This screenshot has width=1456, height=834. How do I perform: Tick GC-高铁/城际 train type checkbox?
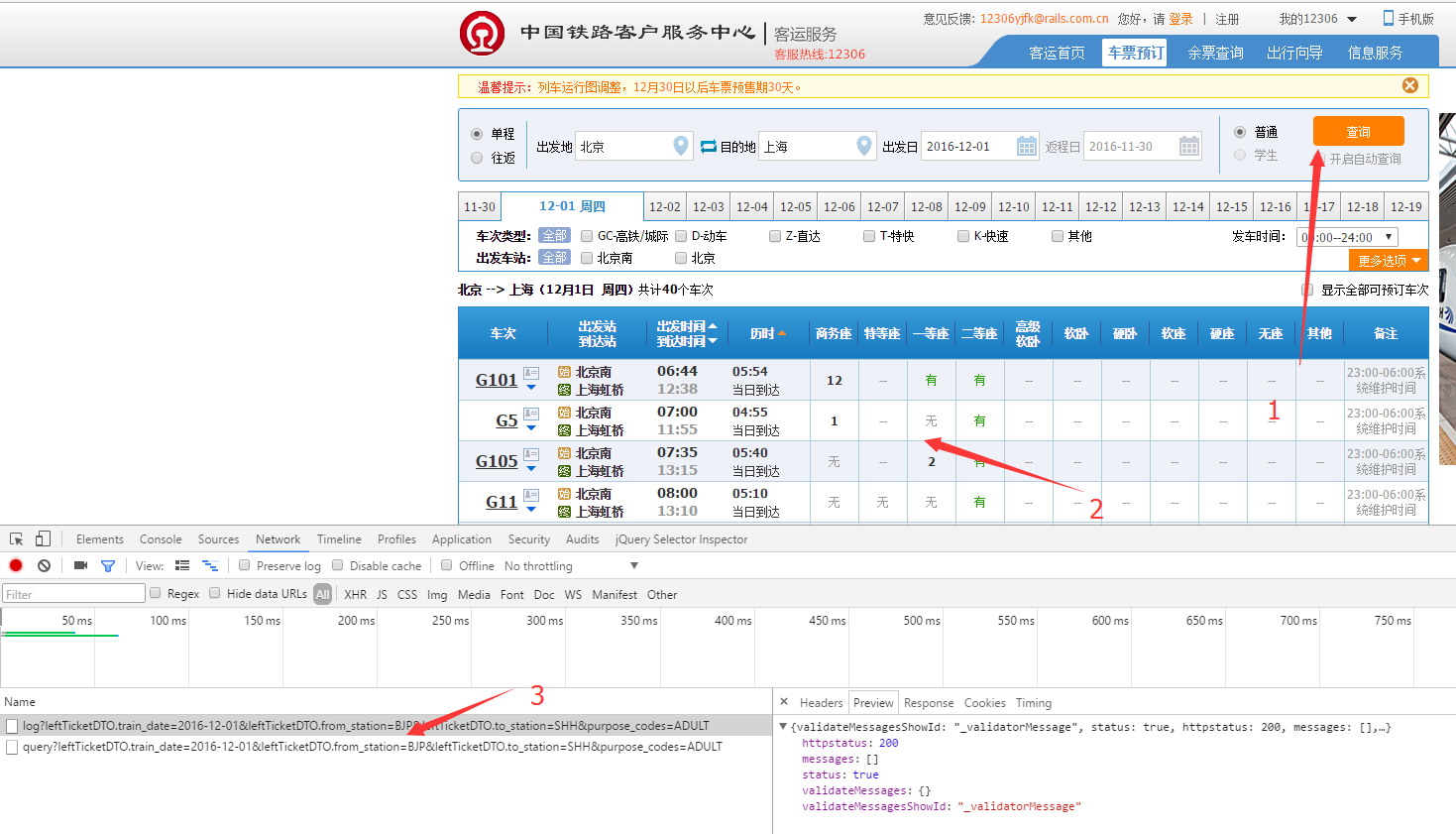[587, 236]
